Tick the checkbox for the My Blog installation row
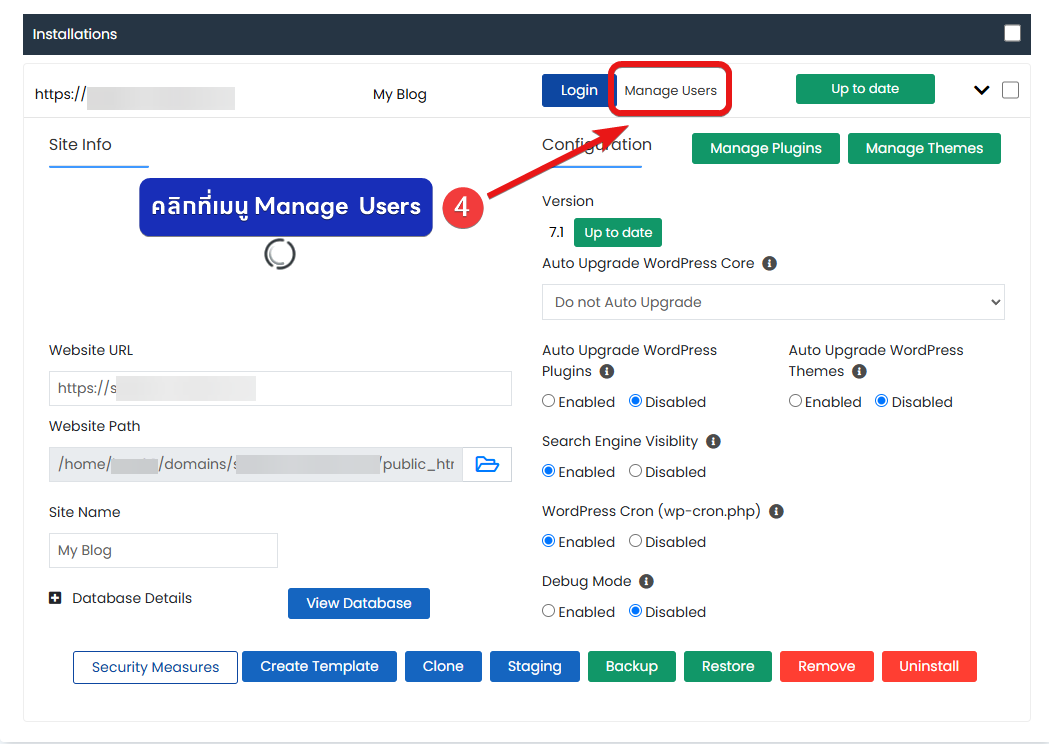The width and height of the screenshot is (1049, 744). 1010,90
